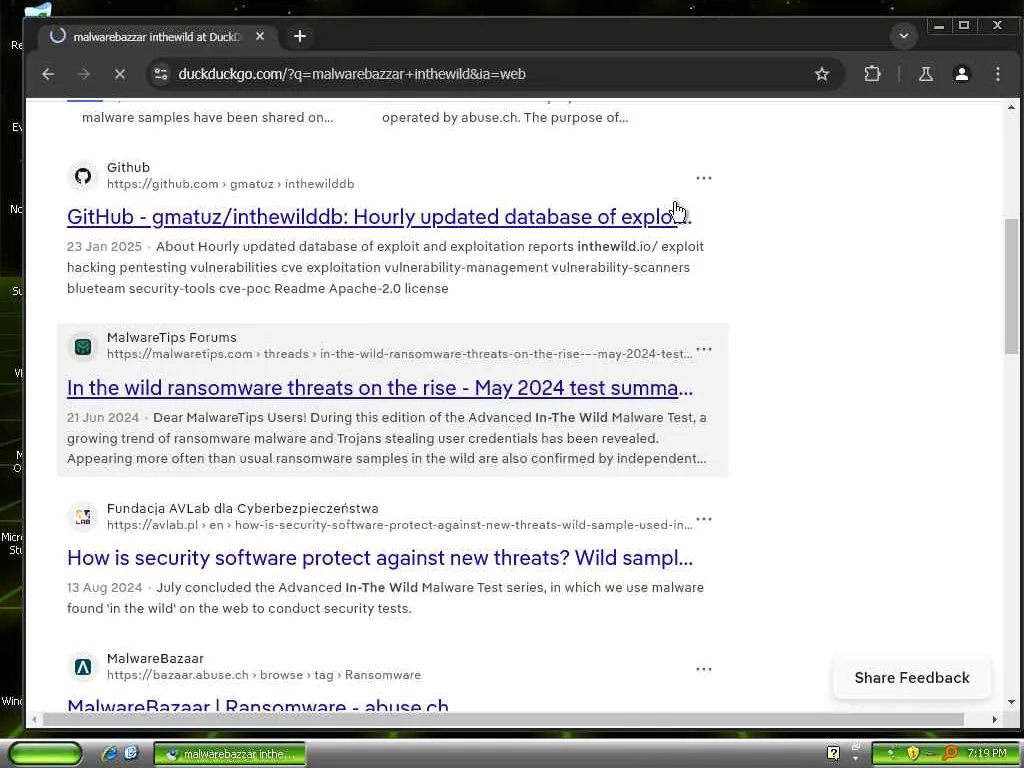The width and height of the screenshot is (1024, 768).
Task: Click the help question mark tray icon
Action: 833,753
